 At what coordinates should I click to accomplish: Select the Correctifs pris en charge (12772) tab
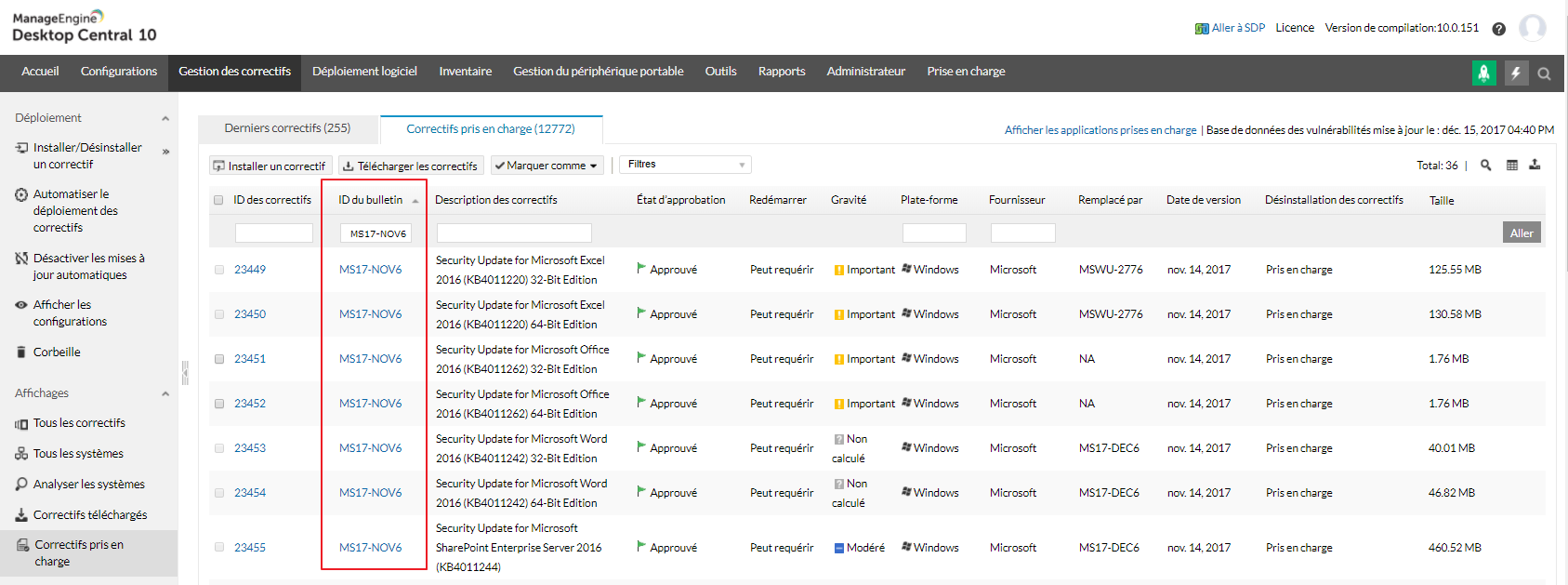pyautogui.click(x=491, y=129)
